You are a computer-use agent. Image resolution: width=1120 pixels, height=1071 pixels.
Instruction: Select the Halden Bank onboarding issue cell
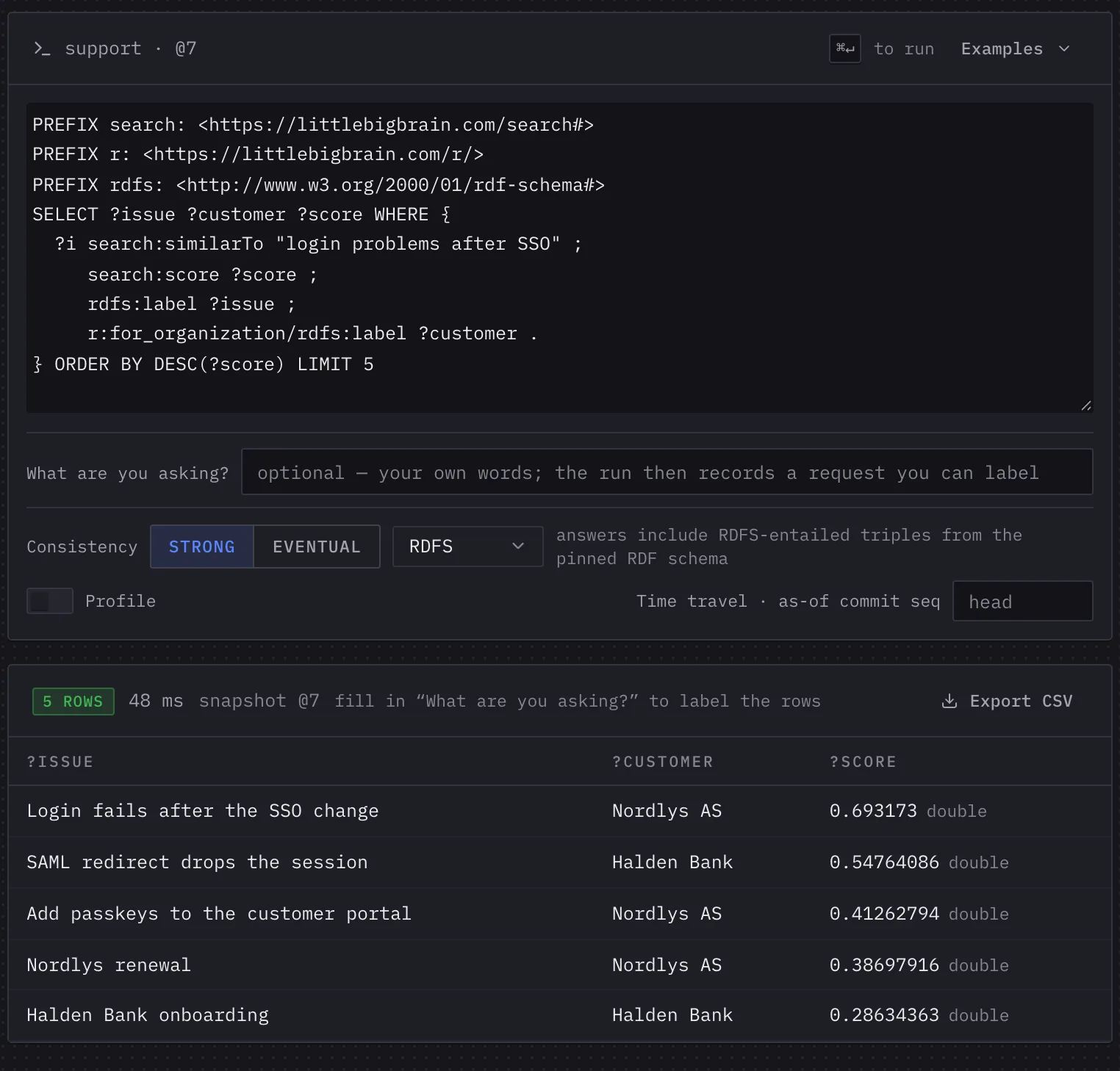click(148, 1015)
